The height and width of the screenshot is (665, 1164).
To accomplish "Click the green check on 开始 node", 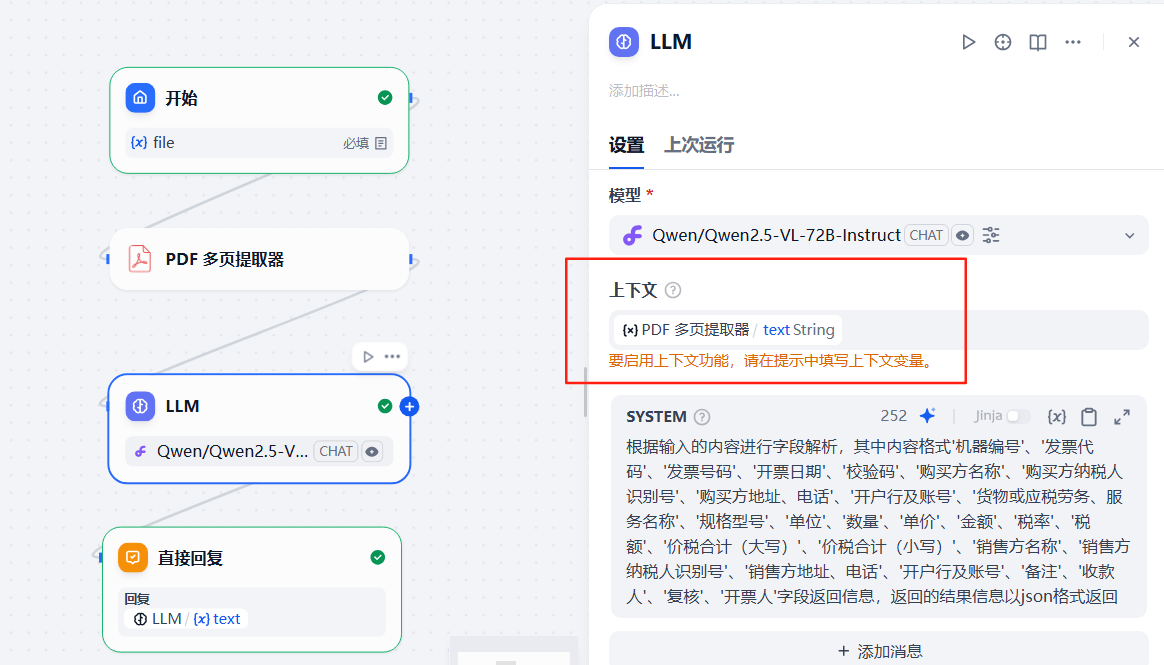I will (x=385, y=98).
